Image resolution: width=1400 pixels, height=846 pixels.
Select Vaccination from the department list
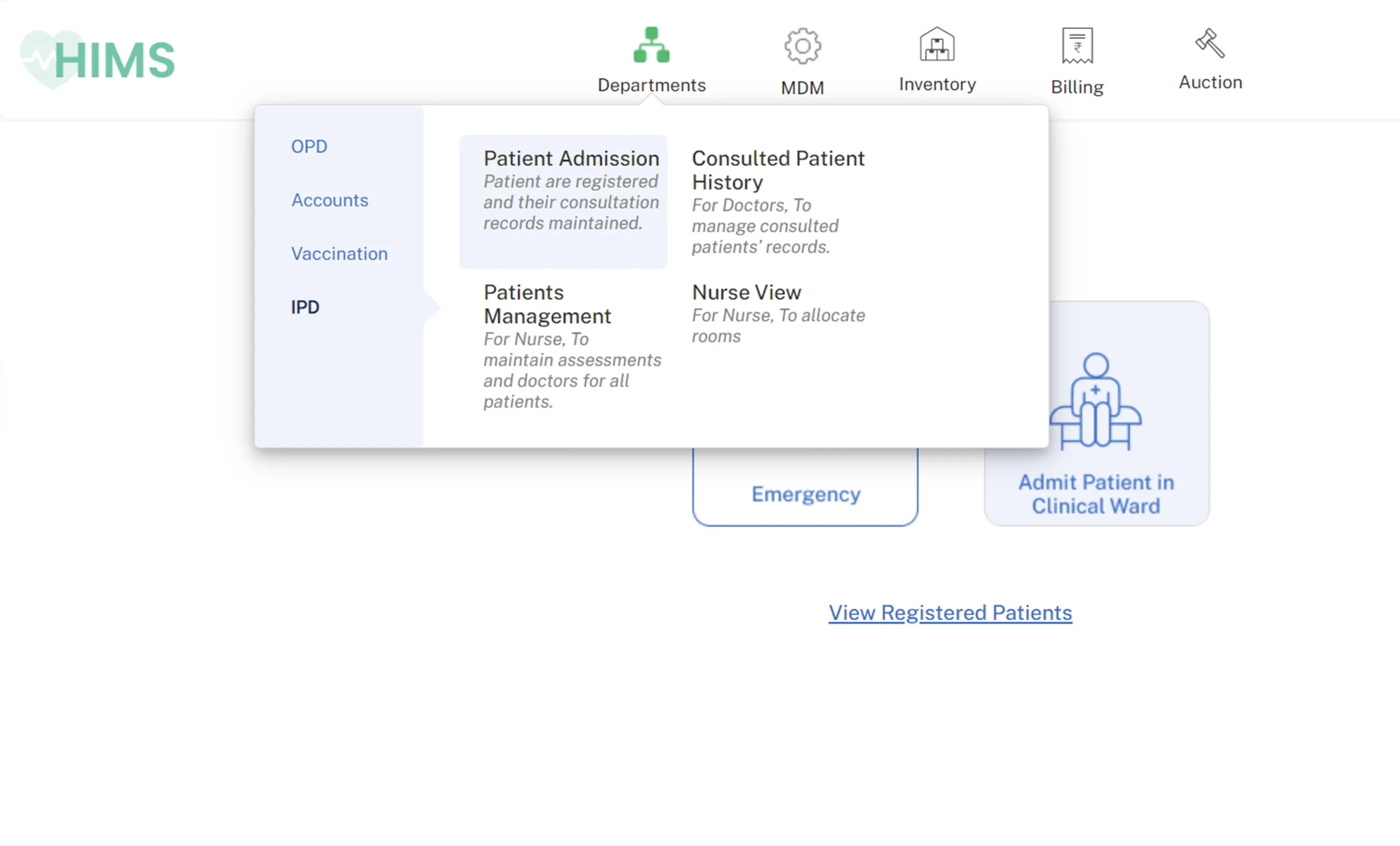point(339,254)
